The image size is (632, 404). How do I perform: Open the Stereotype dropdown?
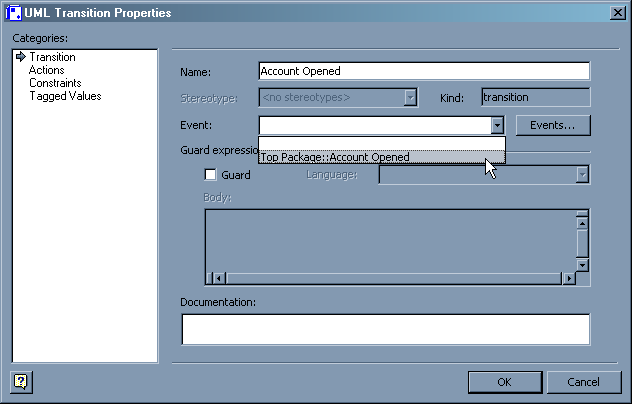410,98
